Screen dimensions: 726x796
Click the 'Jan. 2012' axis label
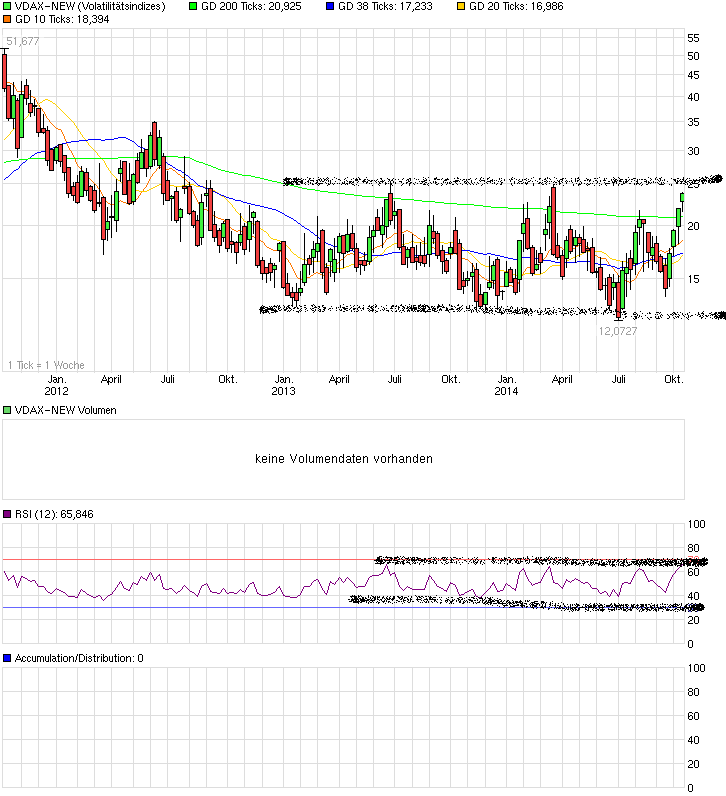(x=56, y=385)
